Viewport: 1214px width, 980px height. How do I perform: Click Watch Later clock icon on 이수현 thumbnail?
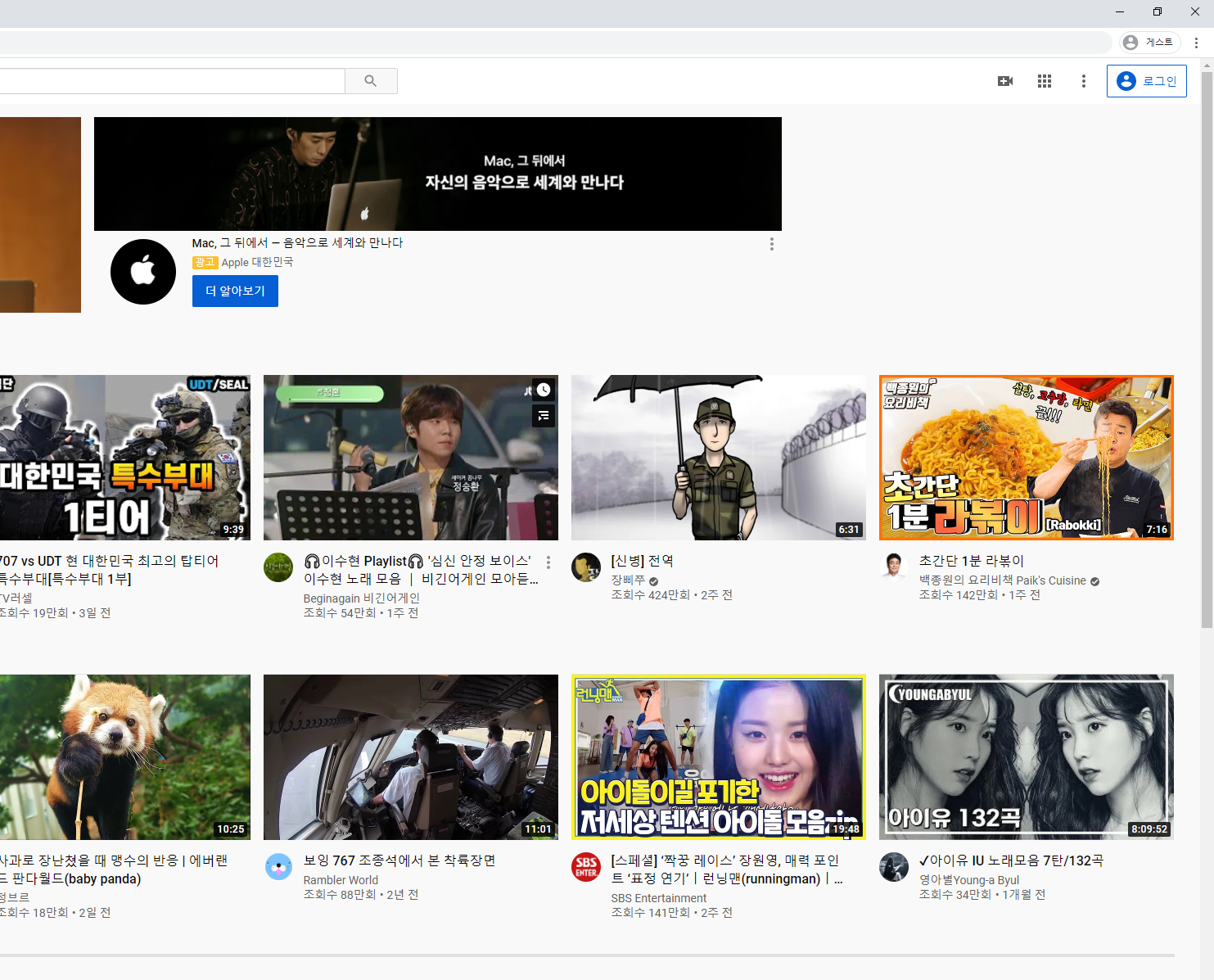544,391
